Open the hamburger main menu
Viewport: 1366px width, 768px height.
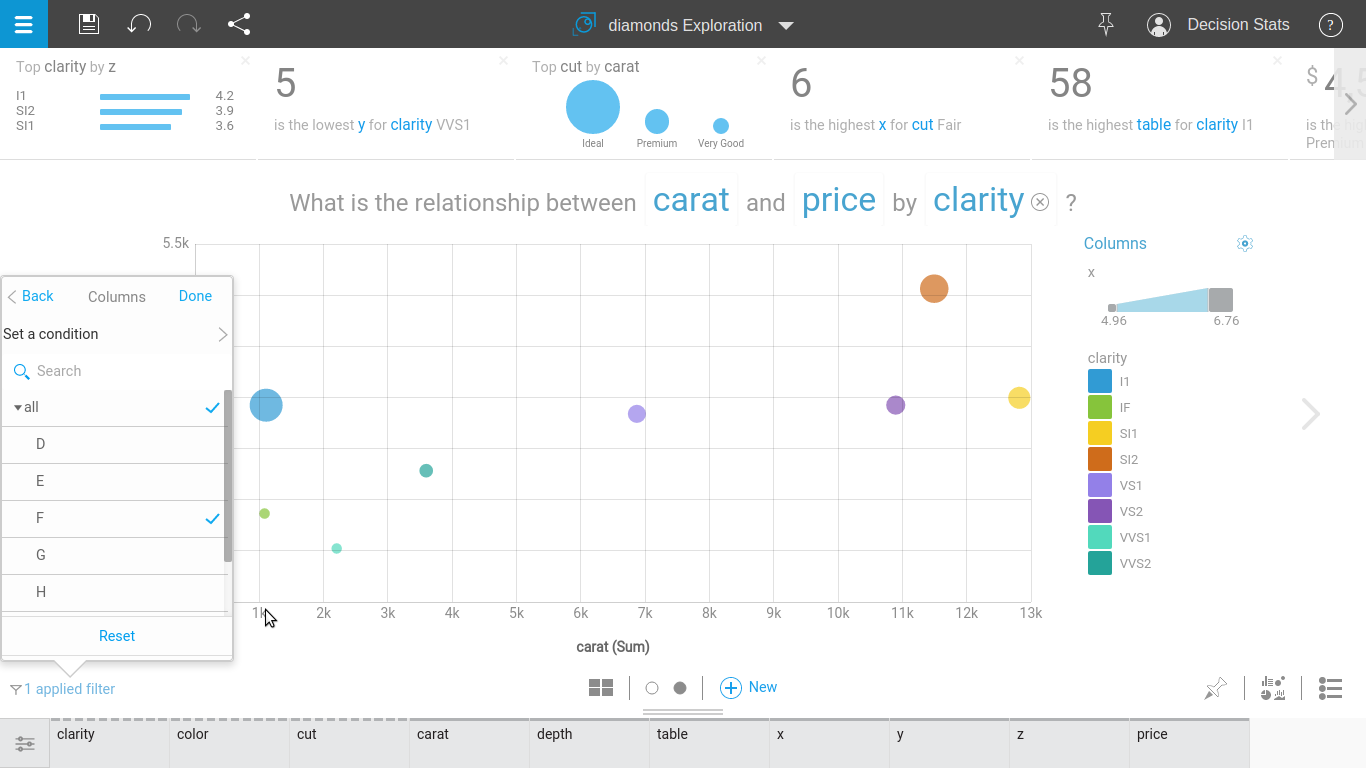click(23, 24)
